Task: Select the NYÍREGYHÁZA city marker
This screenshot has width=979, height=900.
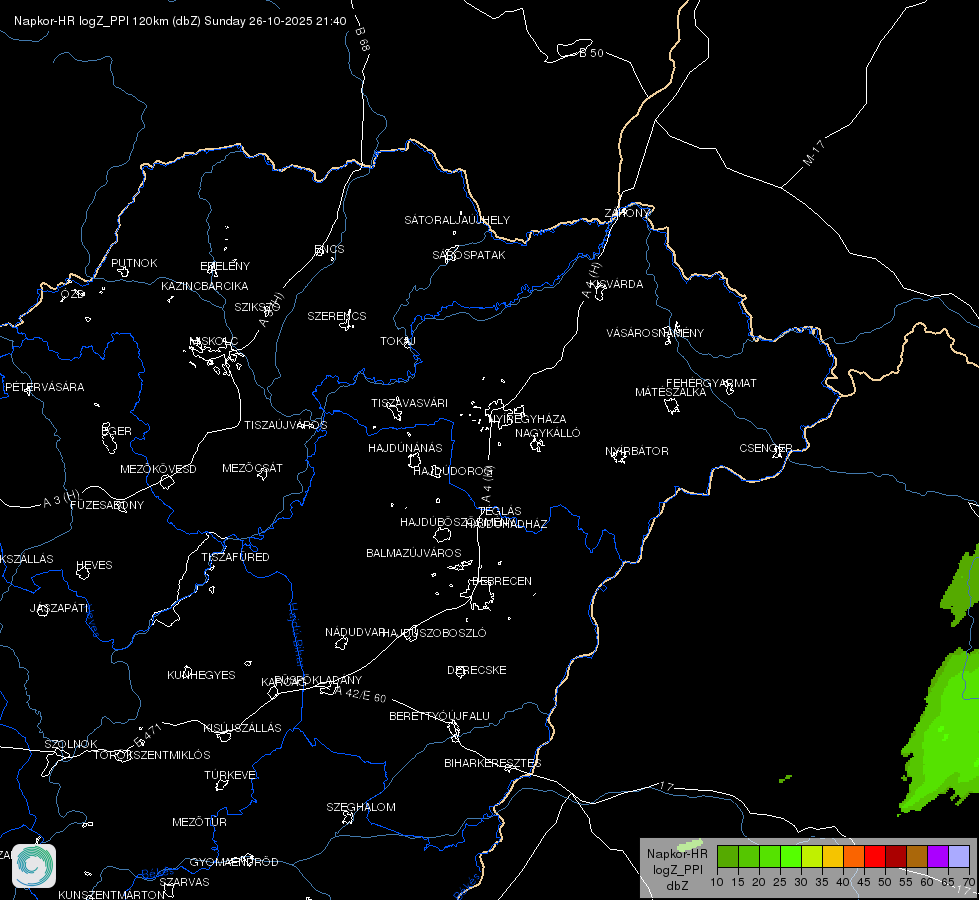Action: [496, 412]
